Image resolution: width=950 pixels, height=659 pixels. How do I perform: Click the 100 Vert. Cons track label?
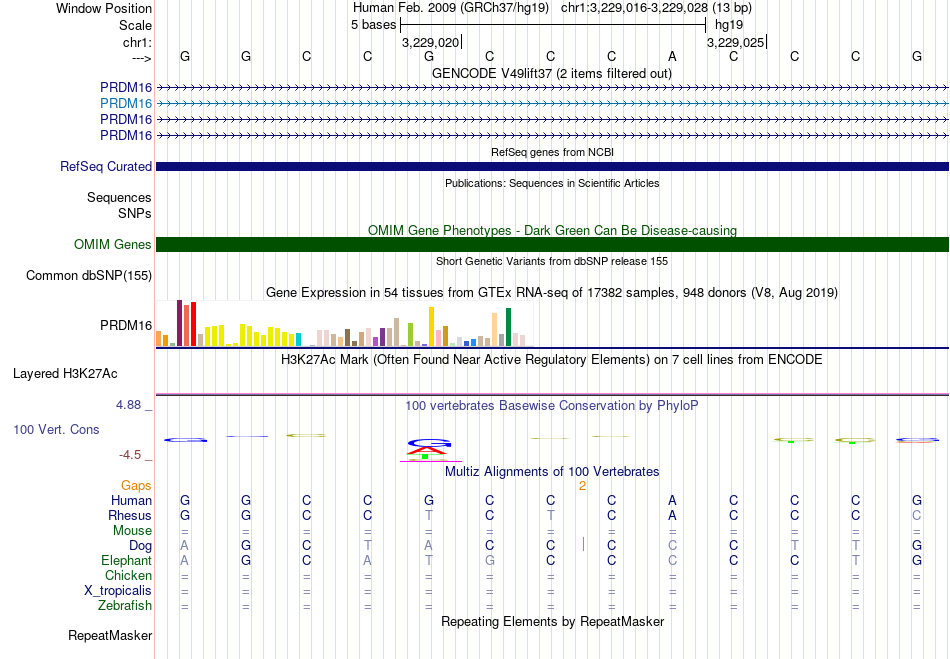[x=56, y=429]
